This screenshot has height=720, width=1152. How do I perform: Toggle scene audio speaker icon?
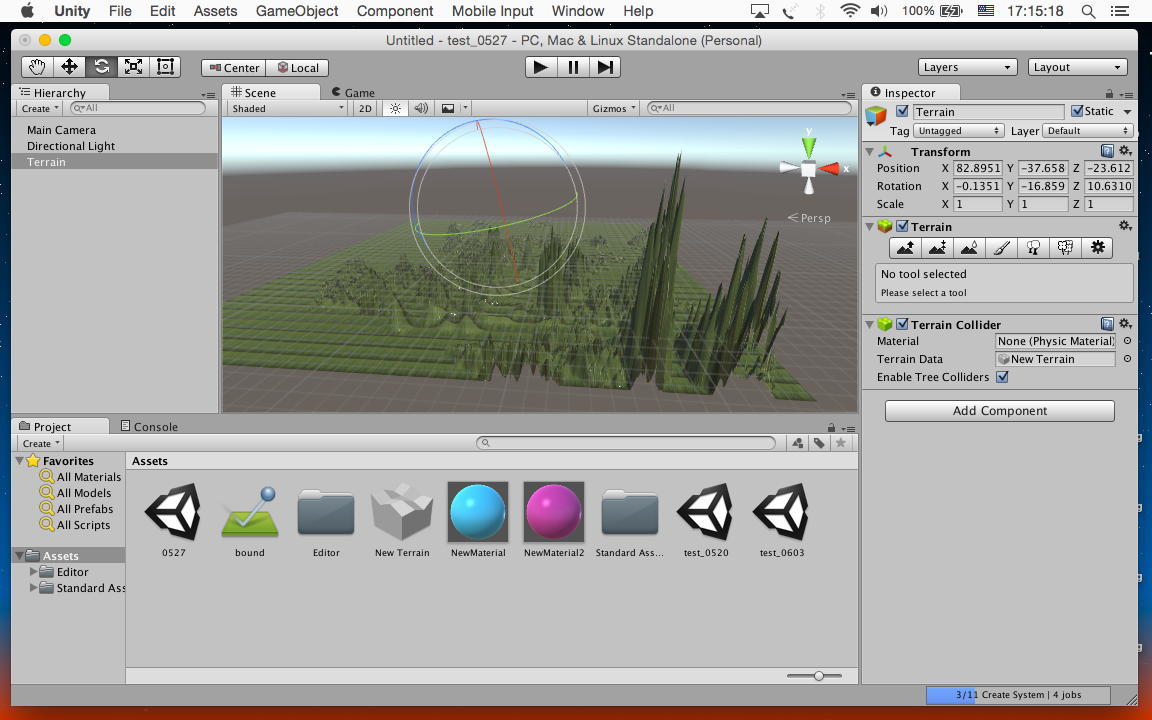(421, 108)
